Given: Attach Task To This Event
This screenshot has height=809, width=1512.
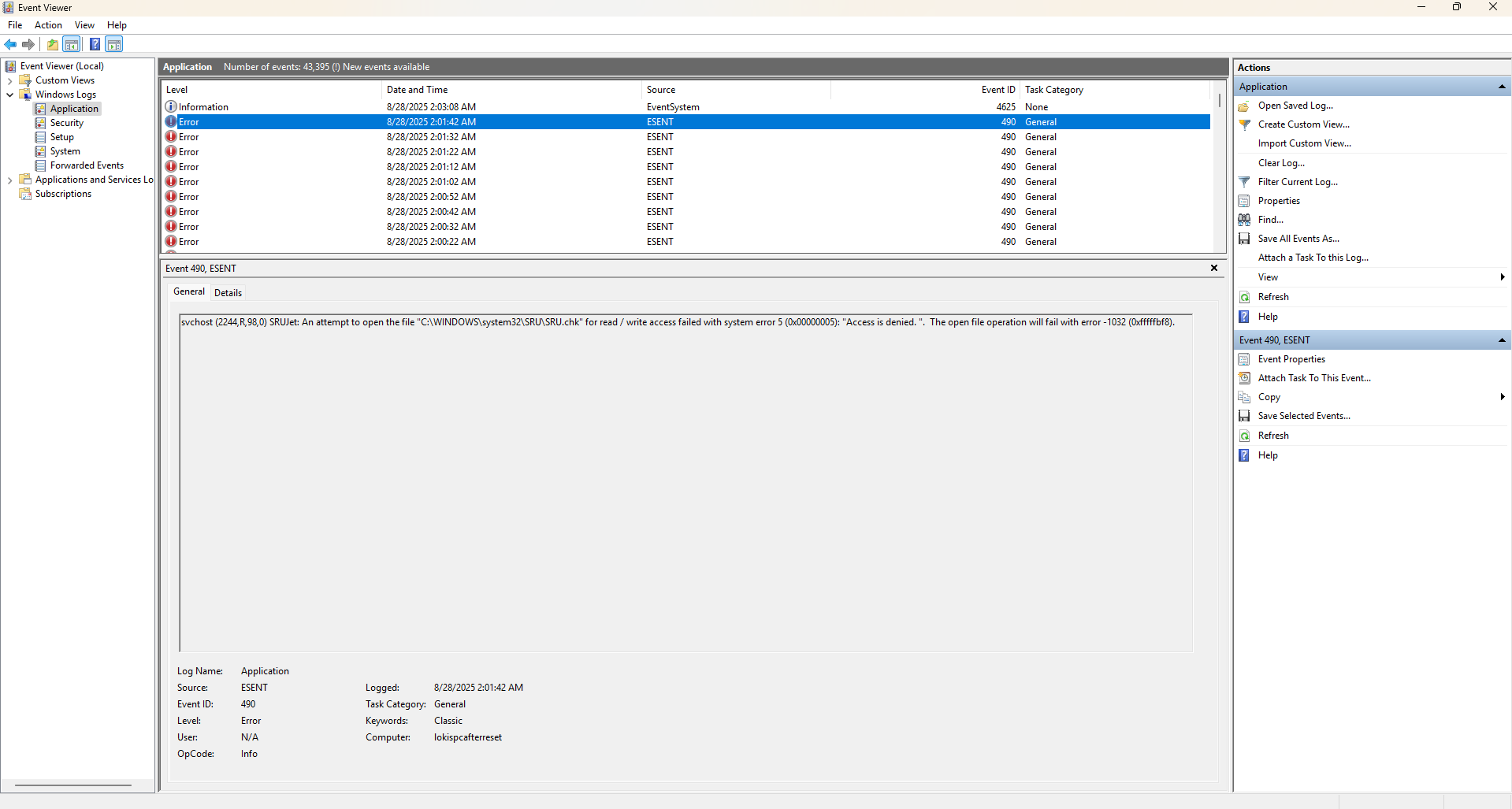Looking at the screenshot, I should click(1313, 378).
